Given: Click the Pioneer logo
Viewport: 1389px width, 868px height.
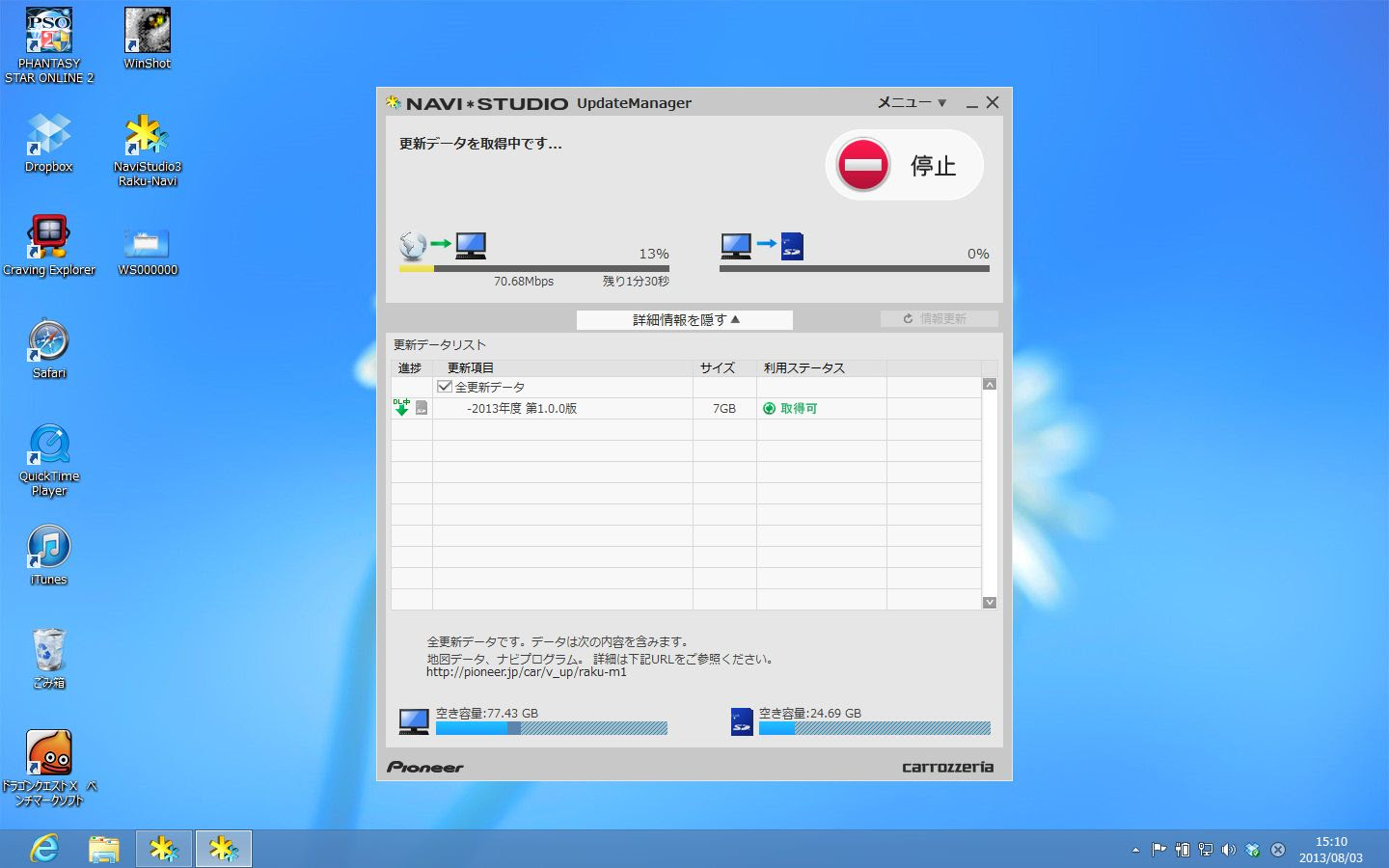Looking at the screenshot, I should click(425, 767).
